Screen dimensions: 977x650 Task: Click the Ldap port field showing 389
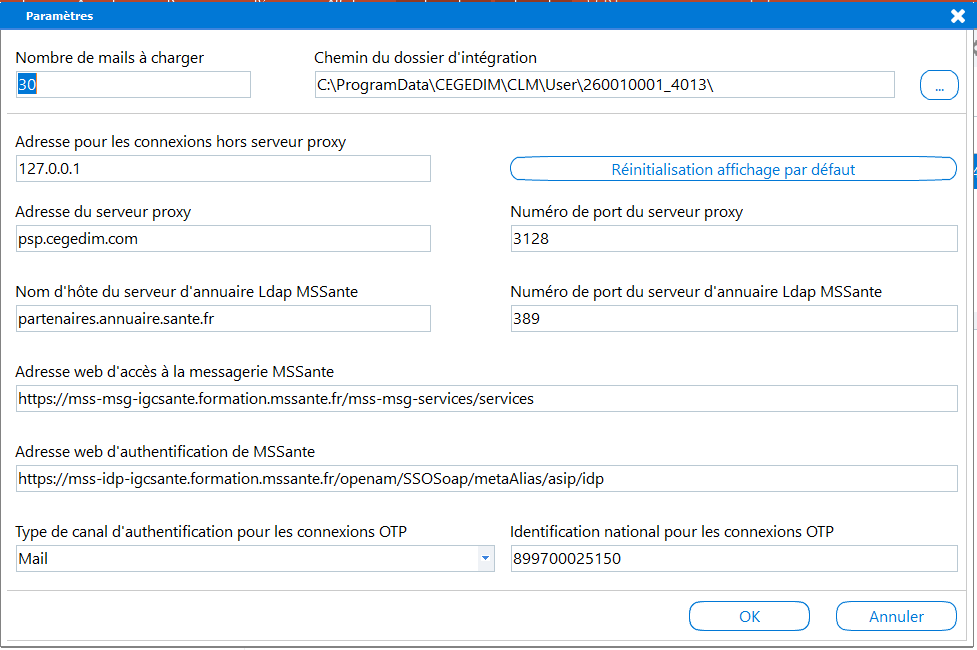tap(734, 318)
